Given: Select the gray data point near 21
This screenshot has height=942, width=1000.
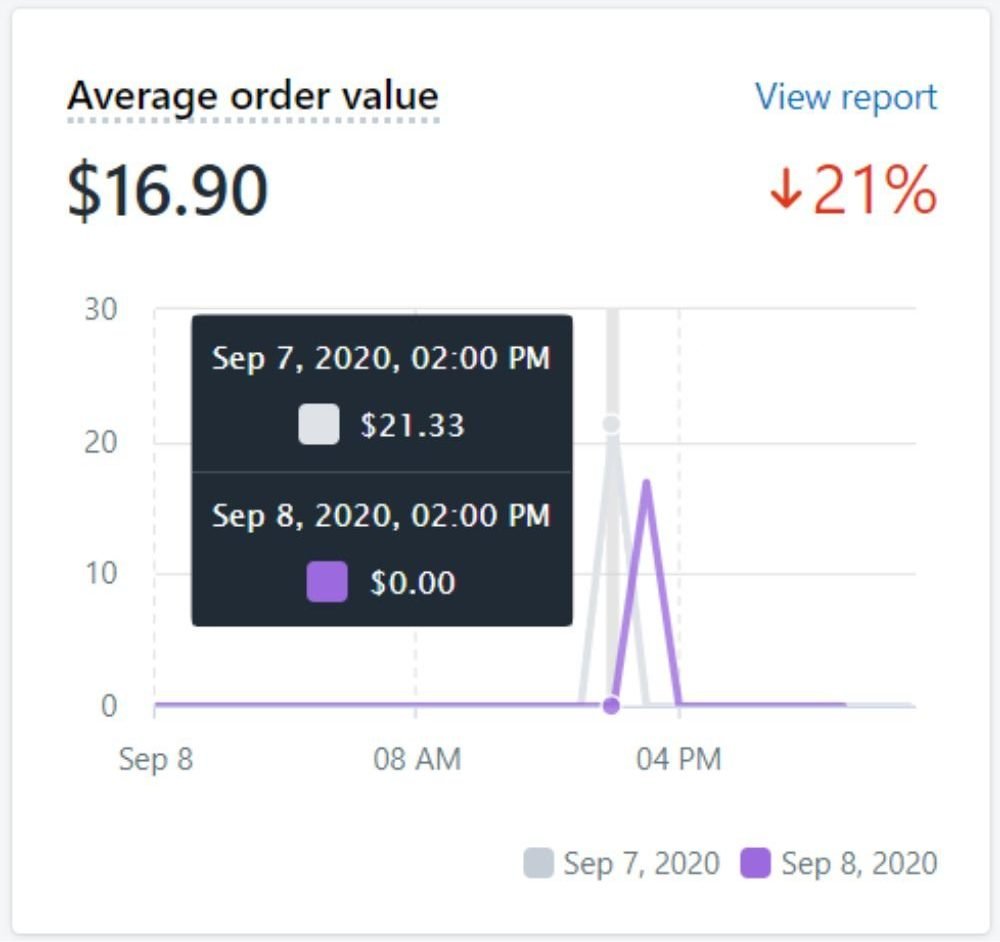Looking at the screenshot, I should (611, 423).
